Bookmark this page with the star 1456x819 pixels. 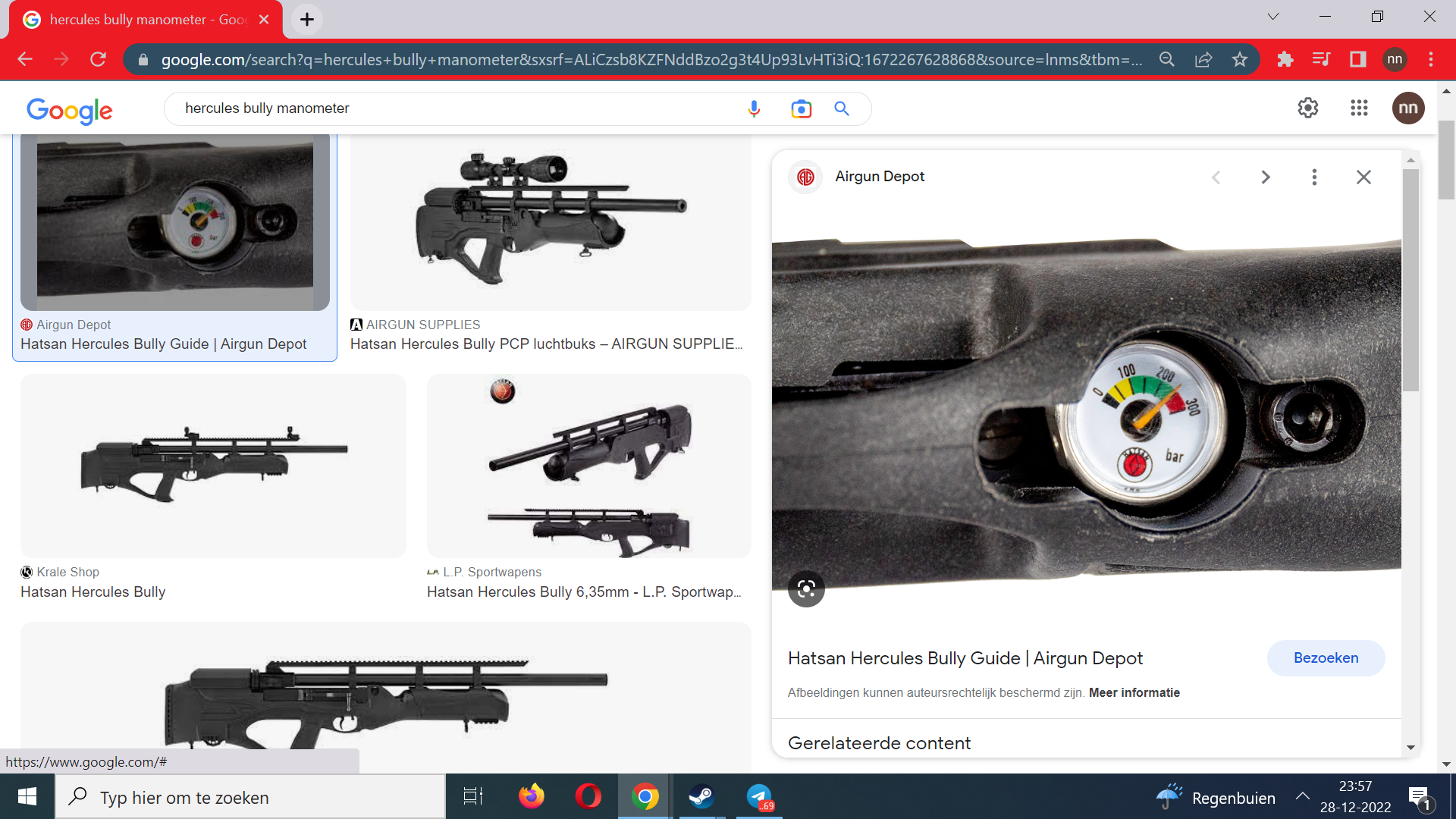1240,59
